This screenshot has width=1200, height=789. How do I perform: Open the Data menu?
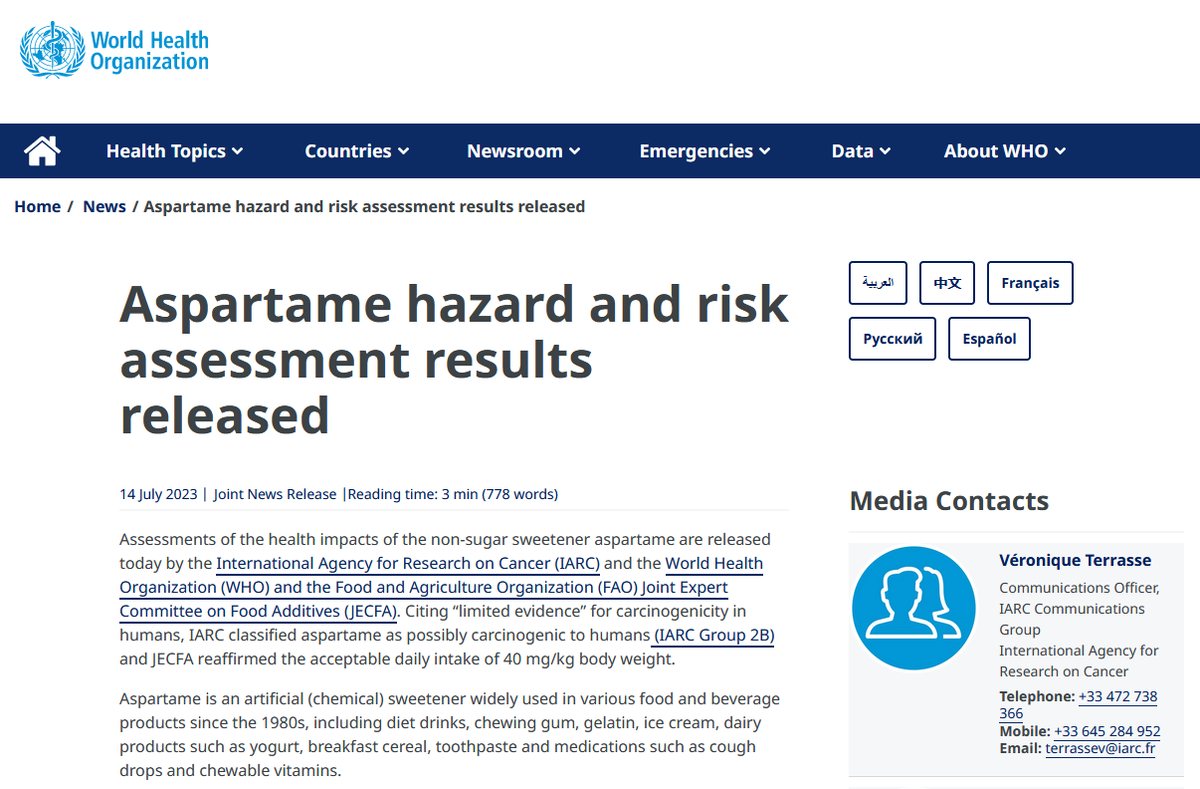(861, 151)
